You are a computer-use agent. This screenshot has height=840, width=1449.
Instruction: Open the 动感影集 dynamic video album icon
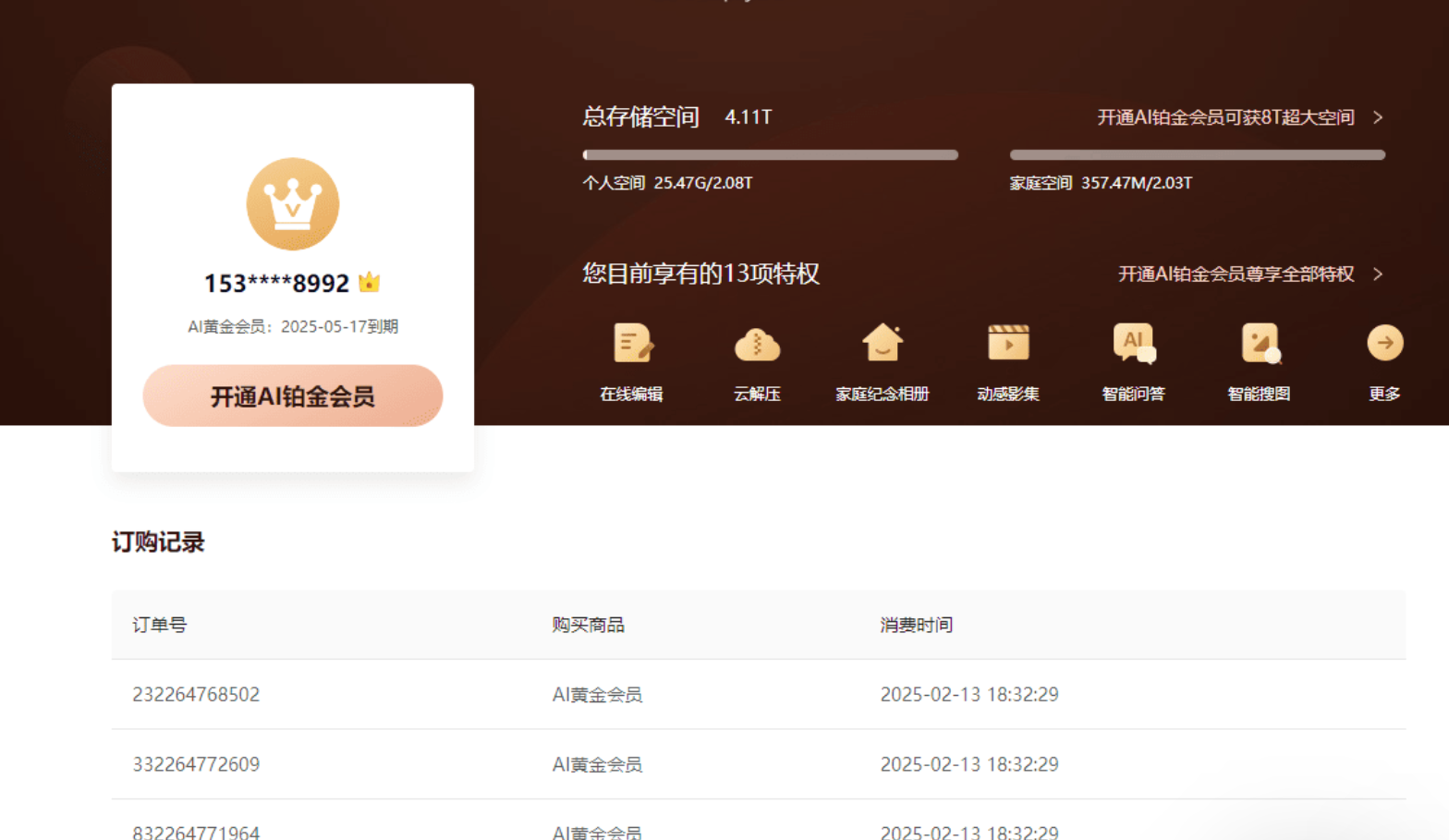(x=1008, y=343)
